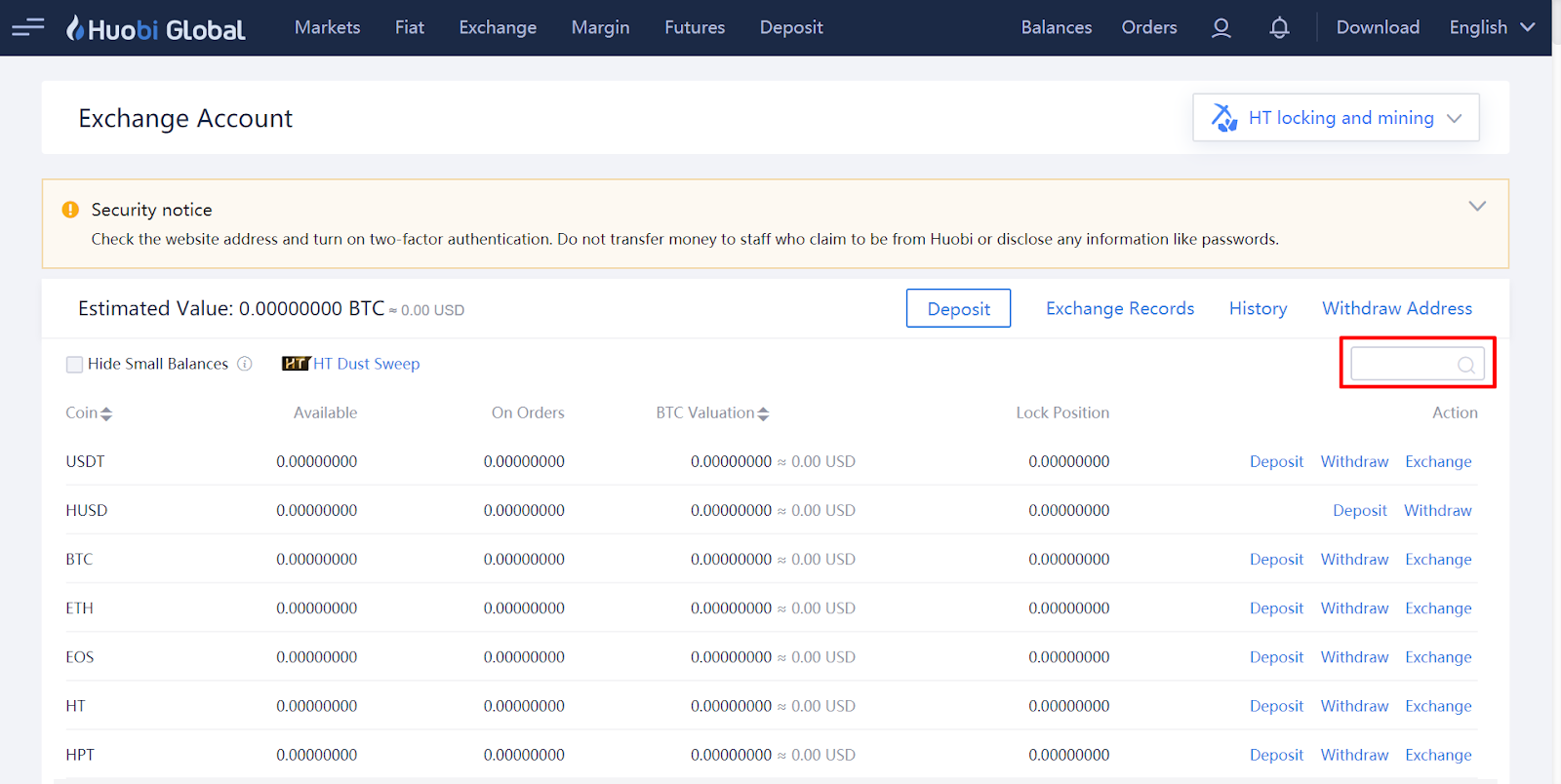The width and height of the screenshot is (1561, 784).
Task: Click the Download link in the header
Action: [1378, 27]
